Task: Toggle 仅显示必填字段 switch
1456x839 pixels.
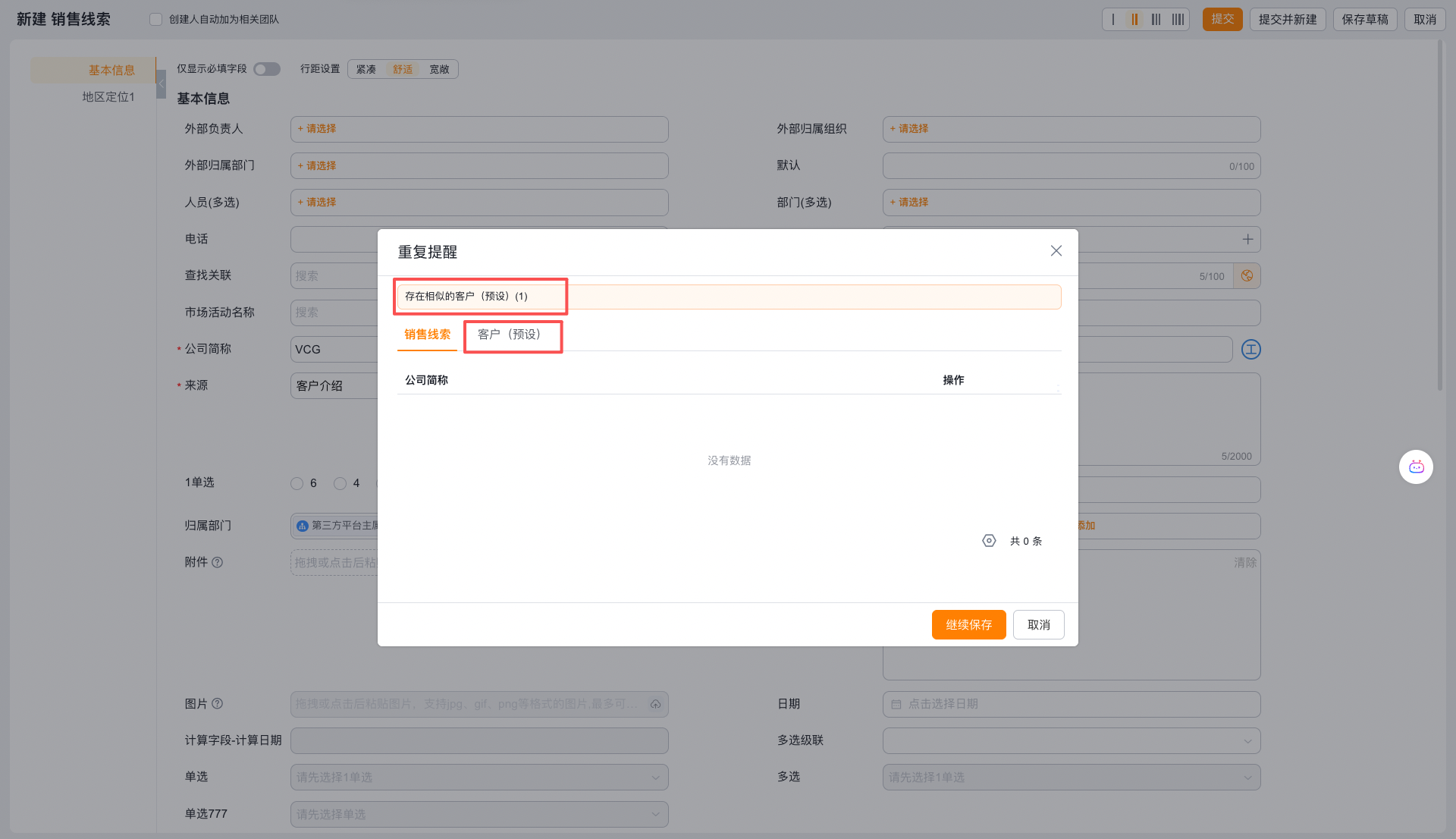Action: pyautogui.click(x=267, y=69)
